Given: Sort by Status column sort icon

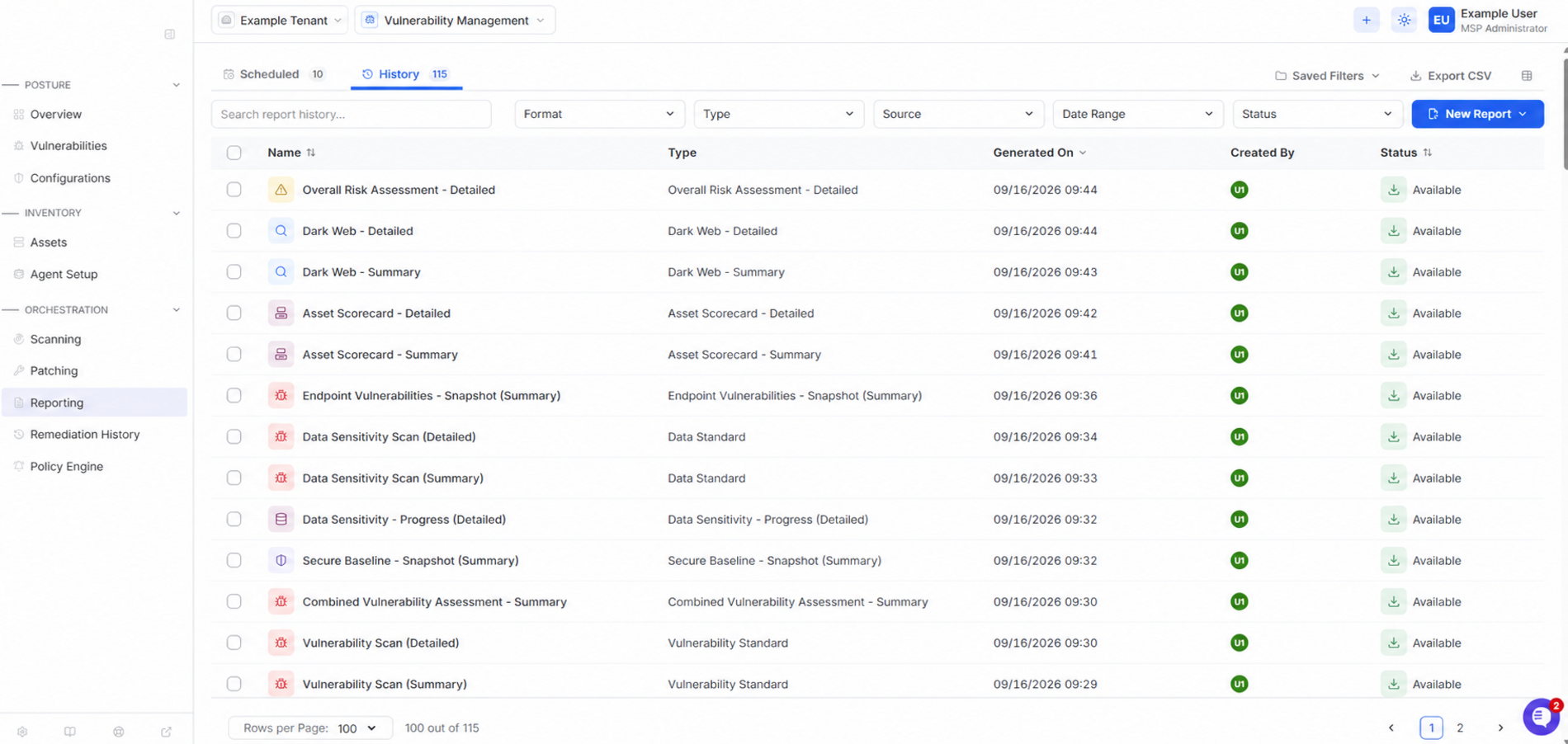Looking at the screenshot, I should (x=1428, y=153).
